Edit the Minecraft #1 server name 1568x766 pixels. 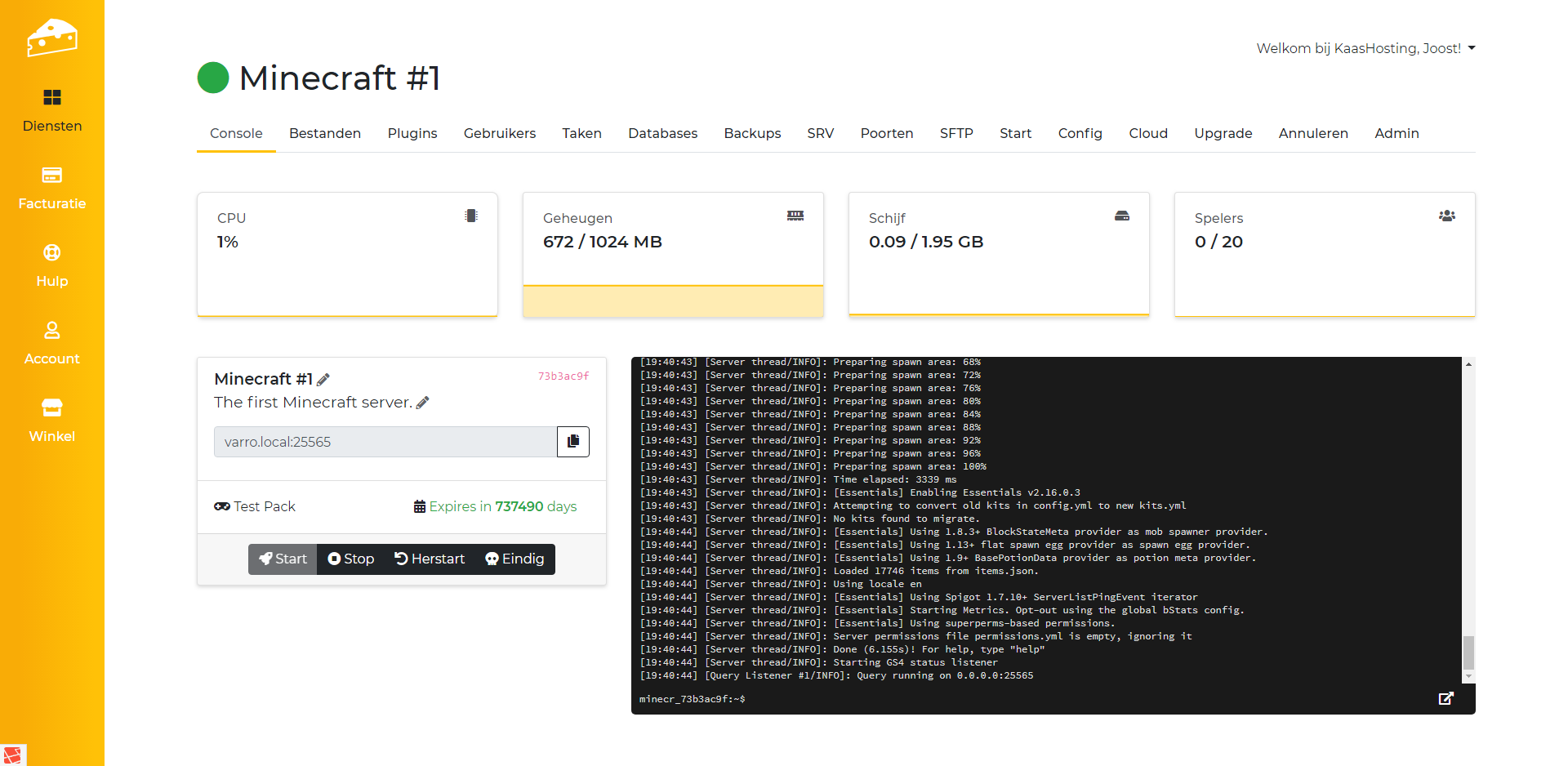pyautogui.click(x=323, y=380)
